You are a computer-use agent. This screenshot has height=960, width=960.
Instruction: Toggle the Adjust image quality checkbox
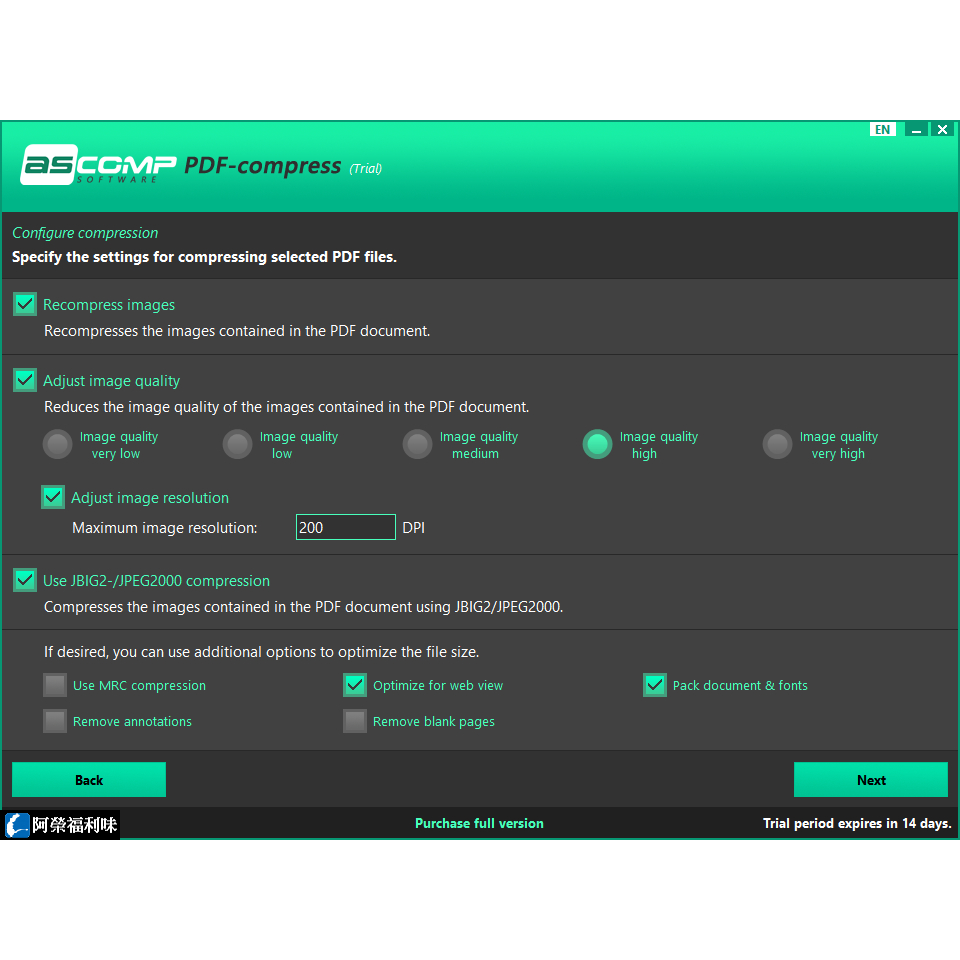point(25,380)
